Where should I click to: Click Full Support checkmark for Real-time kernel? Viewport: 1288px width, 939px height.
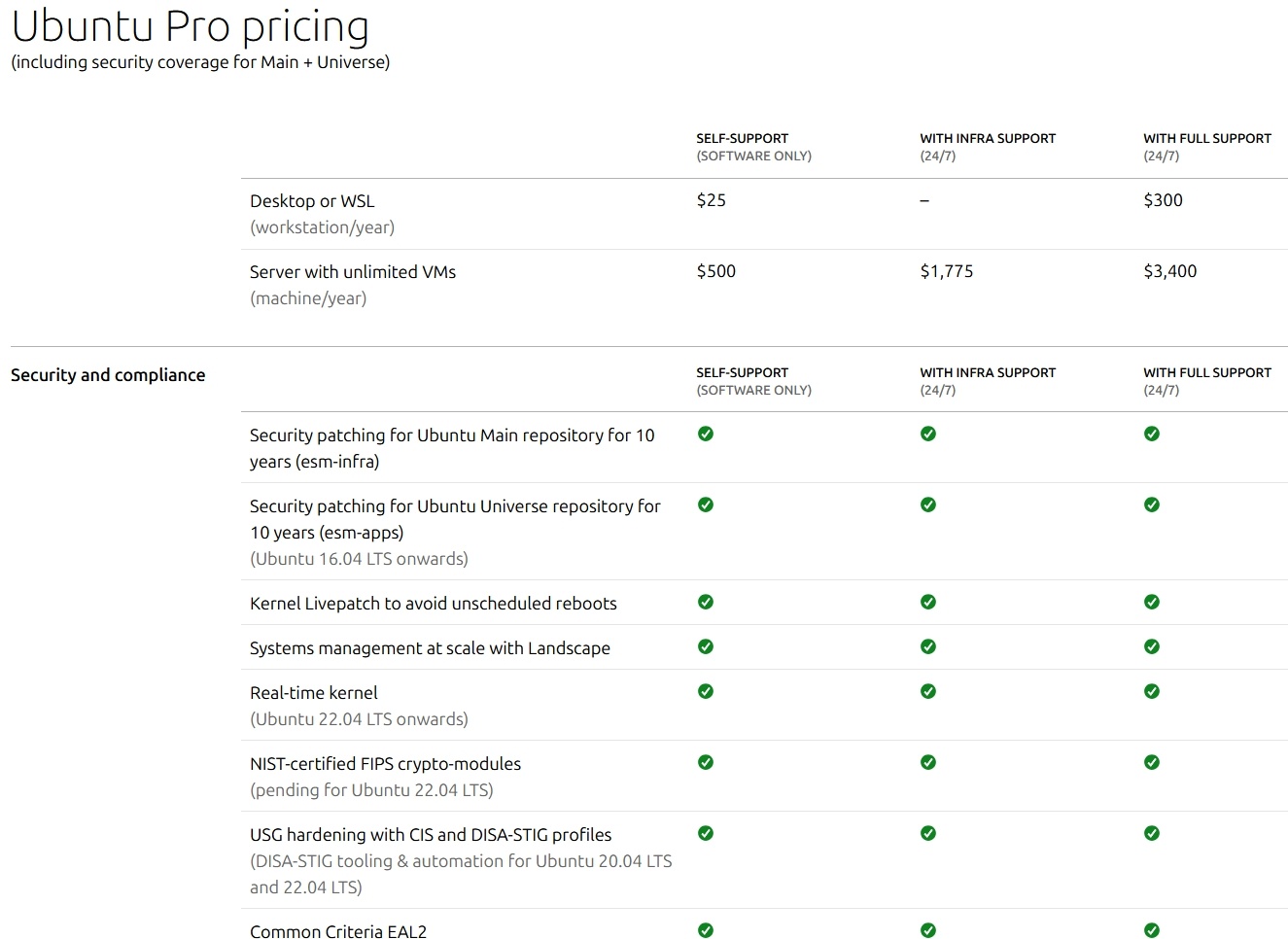point(1152,691)
